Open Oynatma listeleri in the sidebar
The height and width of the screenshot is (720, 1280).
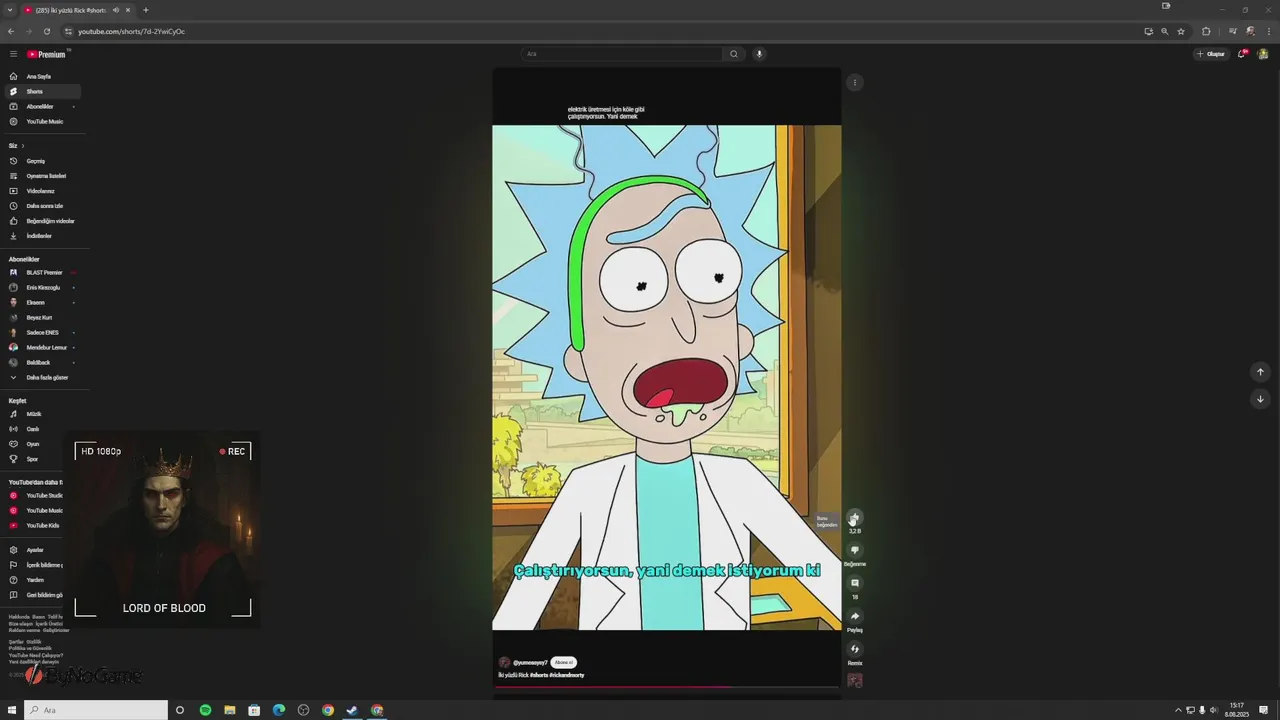pos(43,176)
